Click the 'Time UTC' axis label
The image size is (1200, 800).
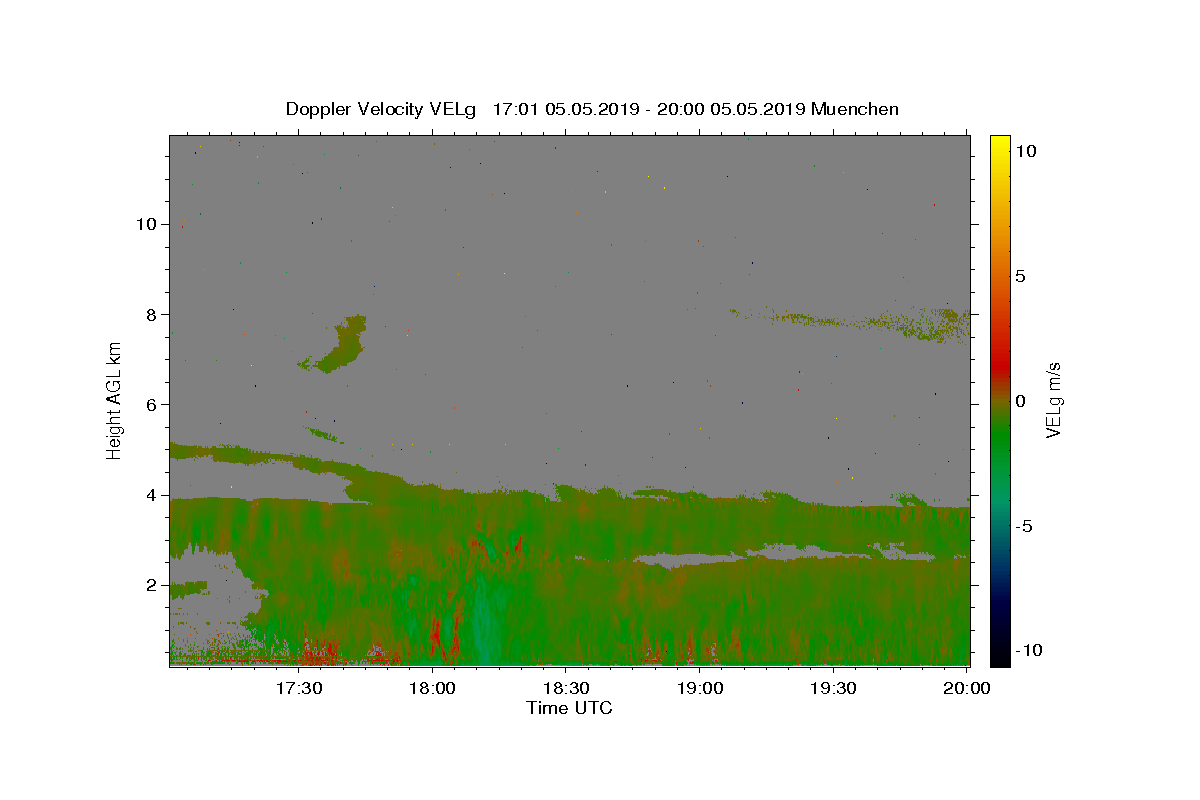(569, 708)
